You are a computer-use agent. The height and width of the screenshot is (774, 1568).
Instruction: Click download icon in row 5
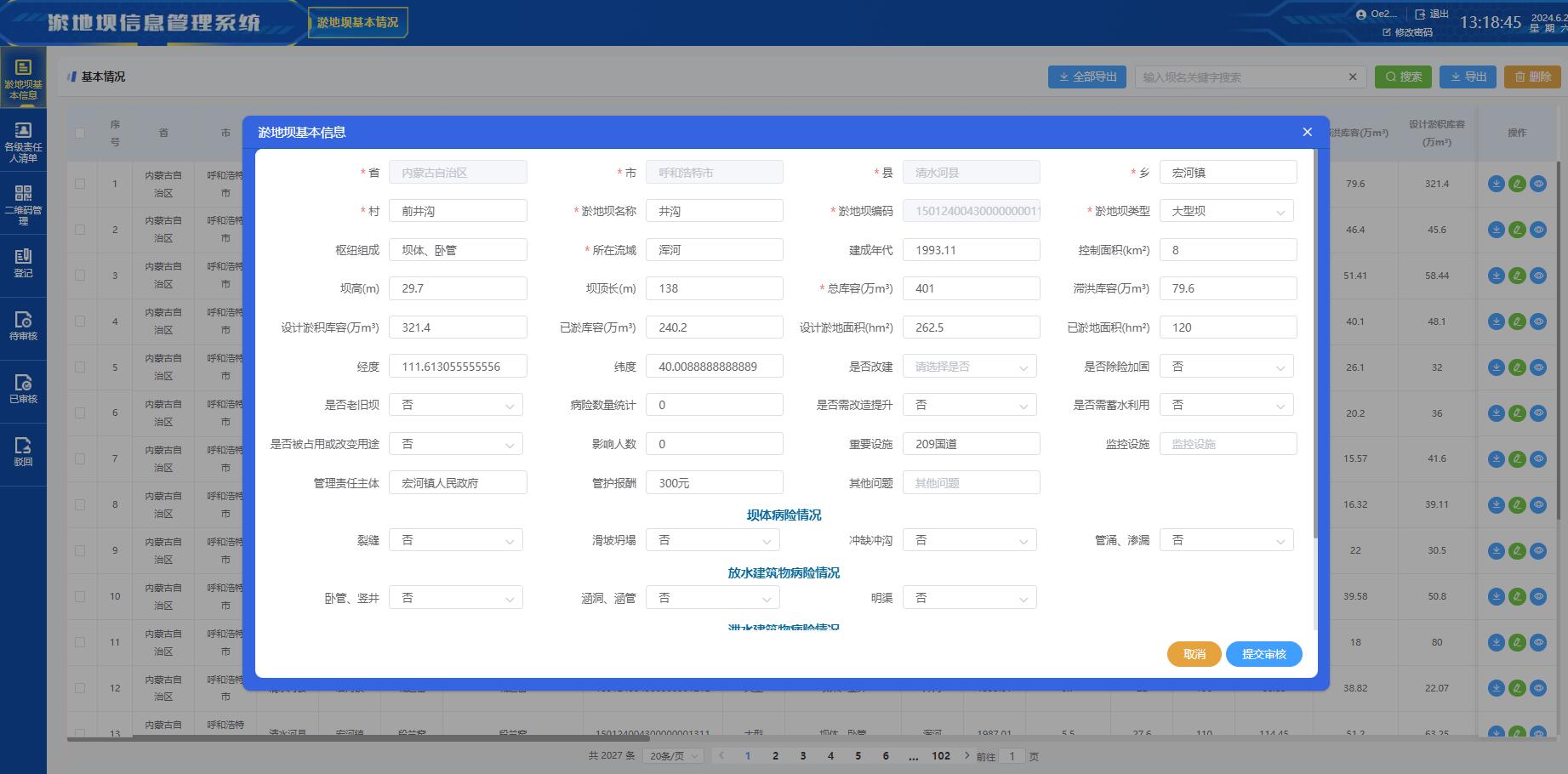click(x=1497, y=367)
